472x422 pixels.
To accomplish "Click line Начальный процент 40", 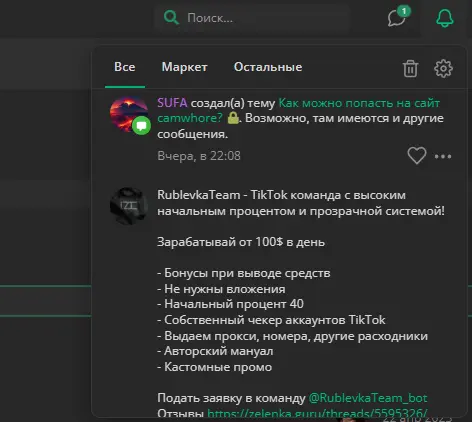I will click(230, 304).
